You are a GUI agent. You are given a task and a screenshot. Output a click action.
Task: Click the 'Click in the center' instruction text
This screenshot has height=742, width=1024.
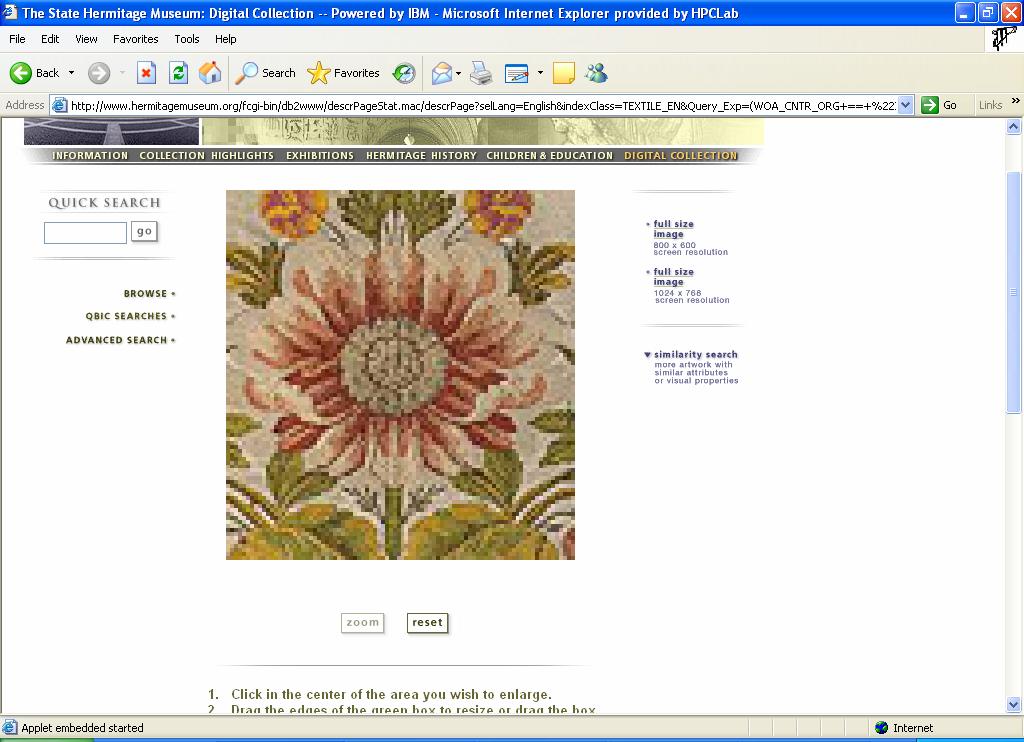[x=391, y=694]
